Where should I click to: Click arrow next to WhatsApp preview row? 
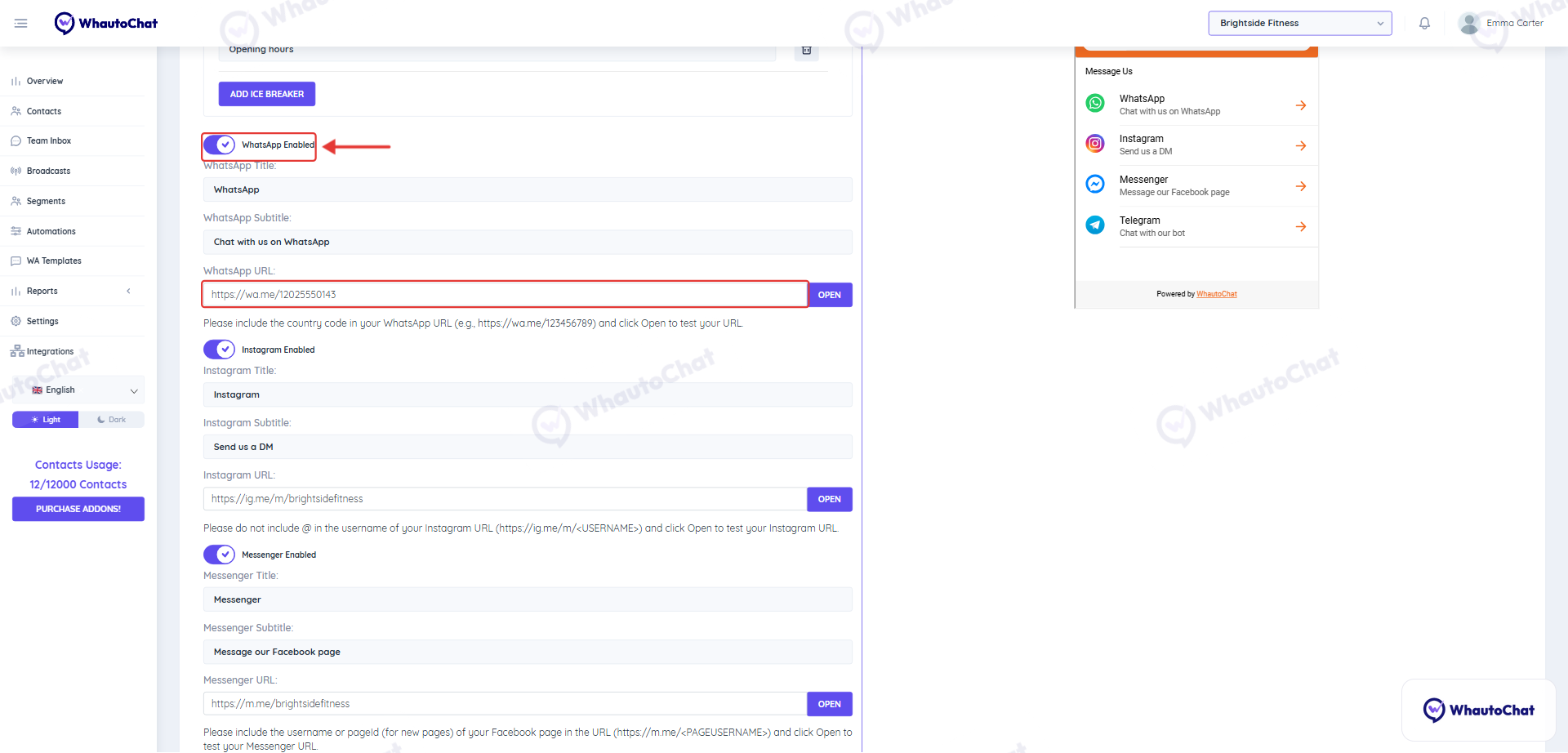[x=1301, y=105]
